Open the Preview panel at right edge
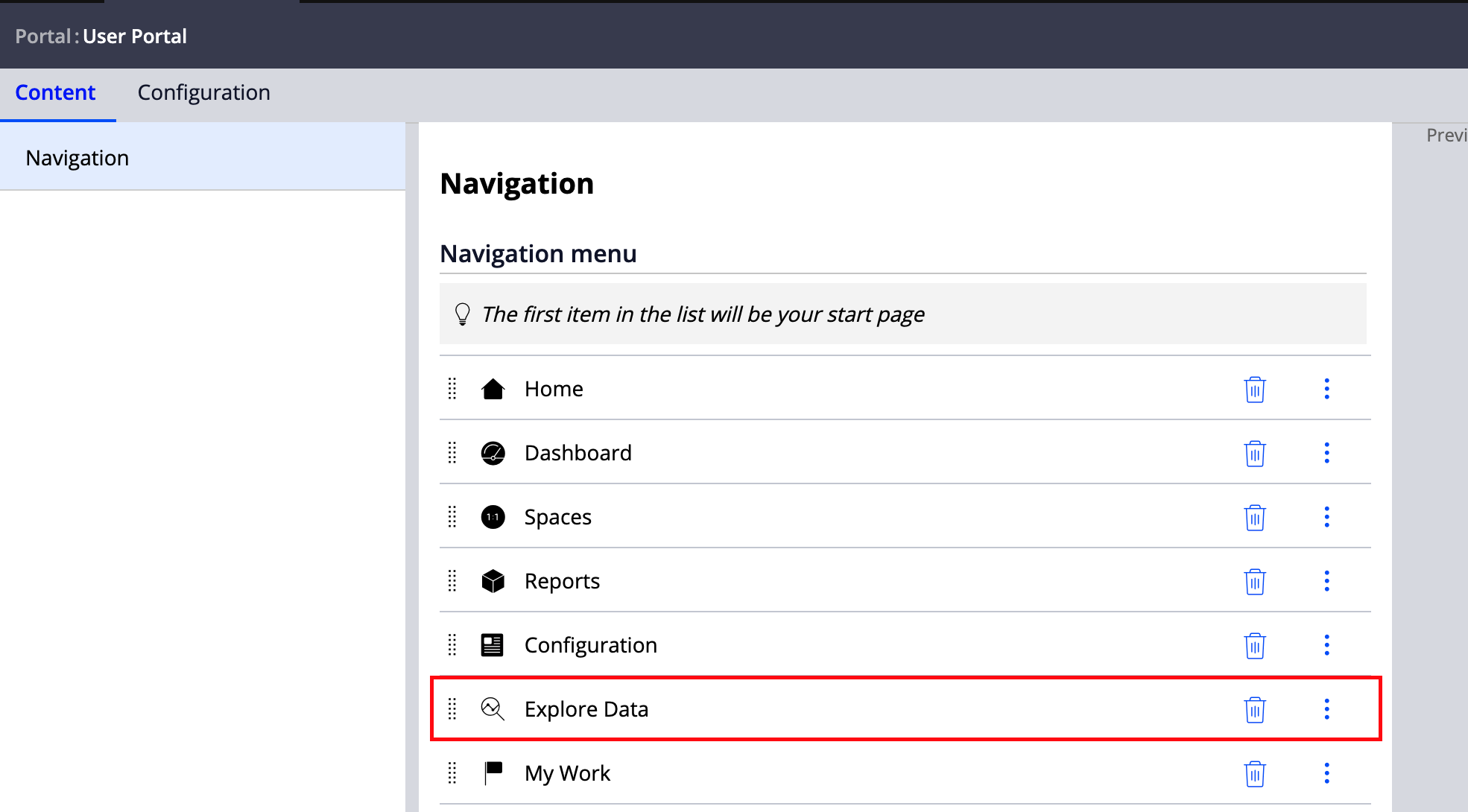Screen dimensions: 1468x812 (x=1446, y=135)
